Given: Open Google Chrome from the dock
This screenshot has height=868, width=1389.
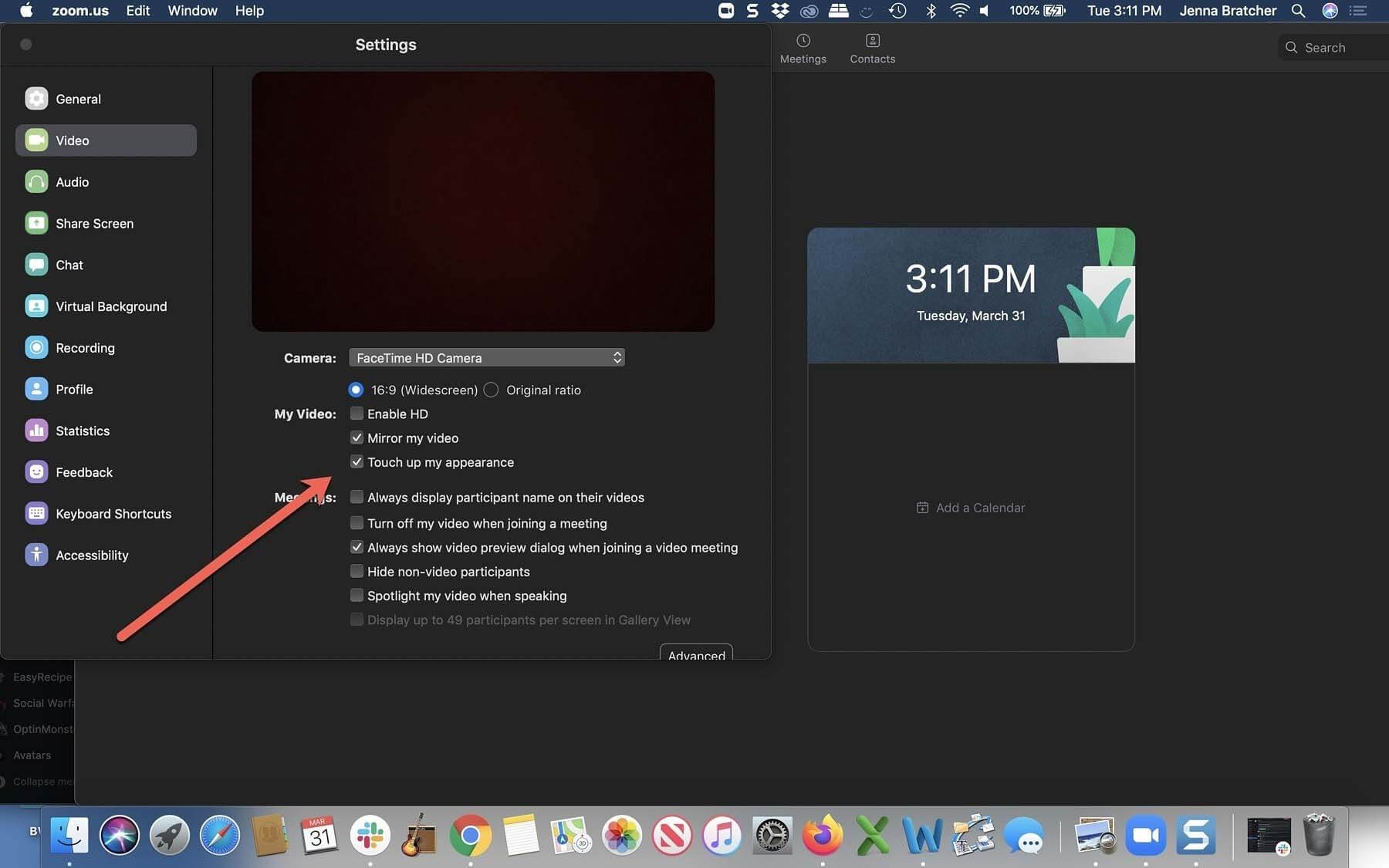Looking at the screenshot, I should 471,835.
